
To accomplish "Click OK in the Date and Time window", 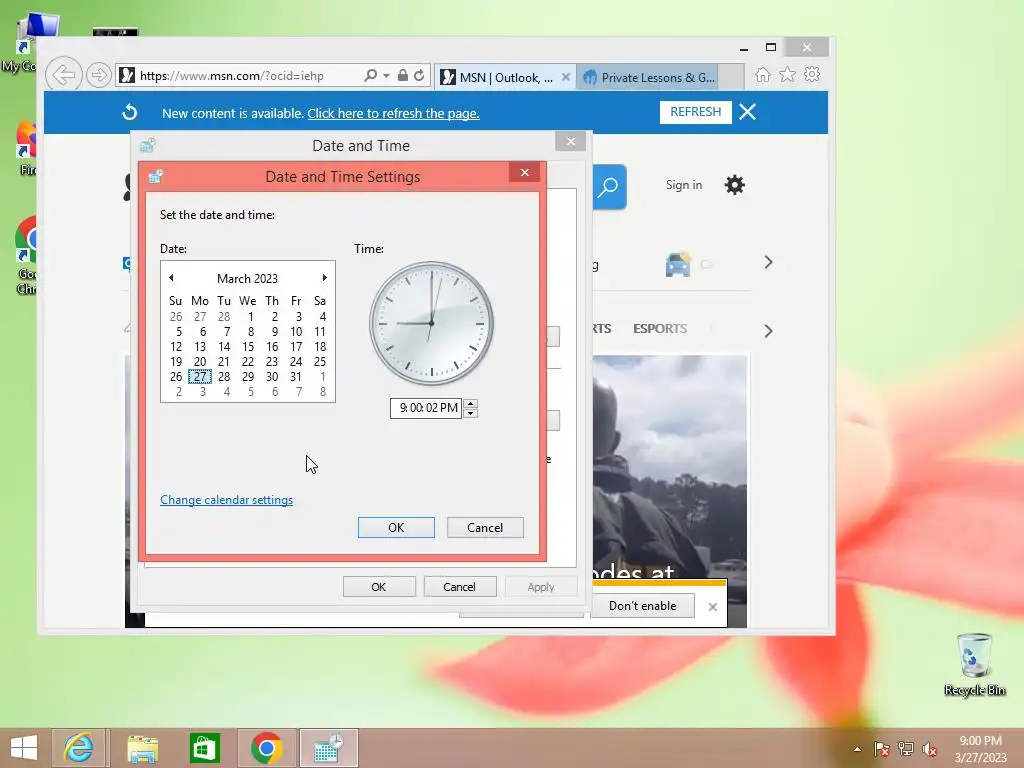I will pyautogui.click(x=379, y=587).
